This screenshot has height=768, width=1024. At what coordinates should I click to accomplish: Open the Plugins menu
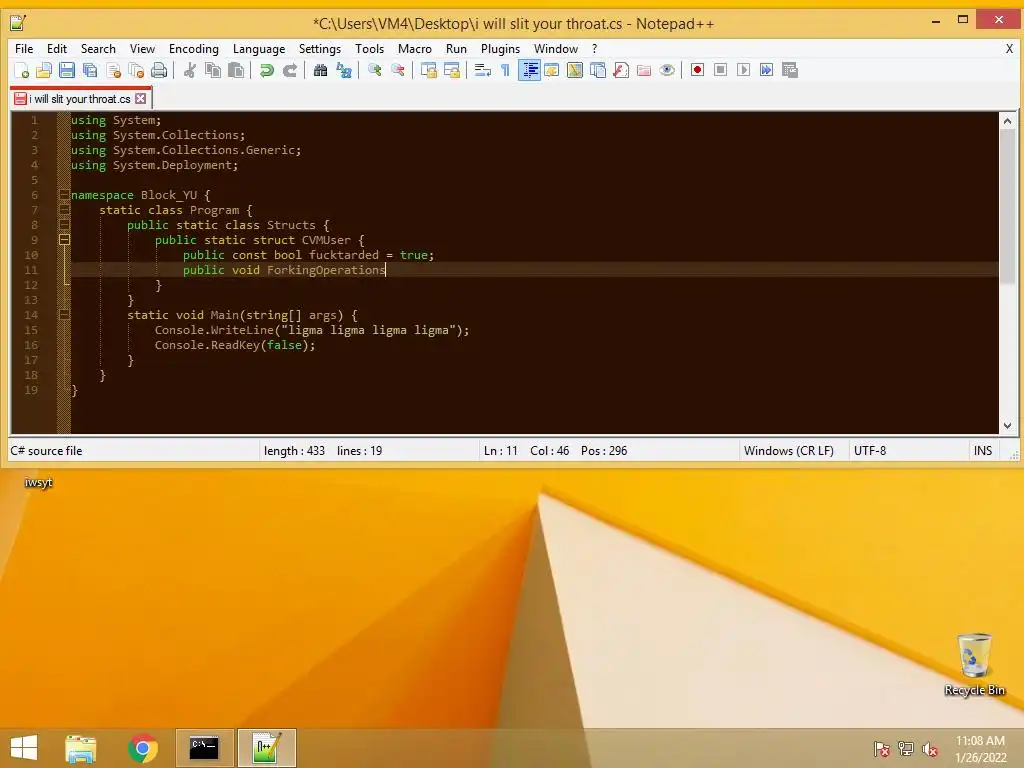click(500, 49)
